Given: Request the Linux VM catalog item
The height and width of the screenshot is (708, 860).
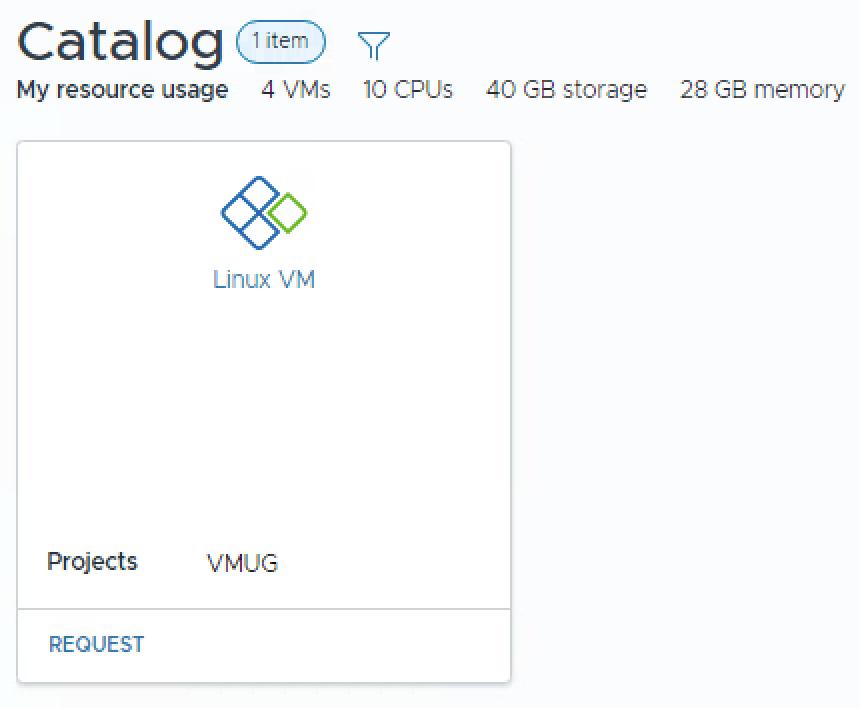Looking at the screenshot, I should 96,645.
